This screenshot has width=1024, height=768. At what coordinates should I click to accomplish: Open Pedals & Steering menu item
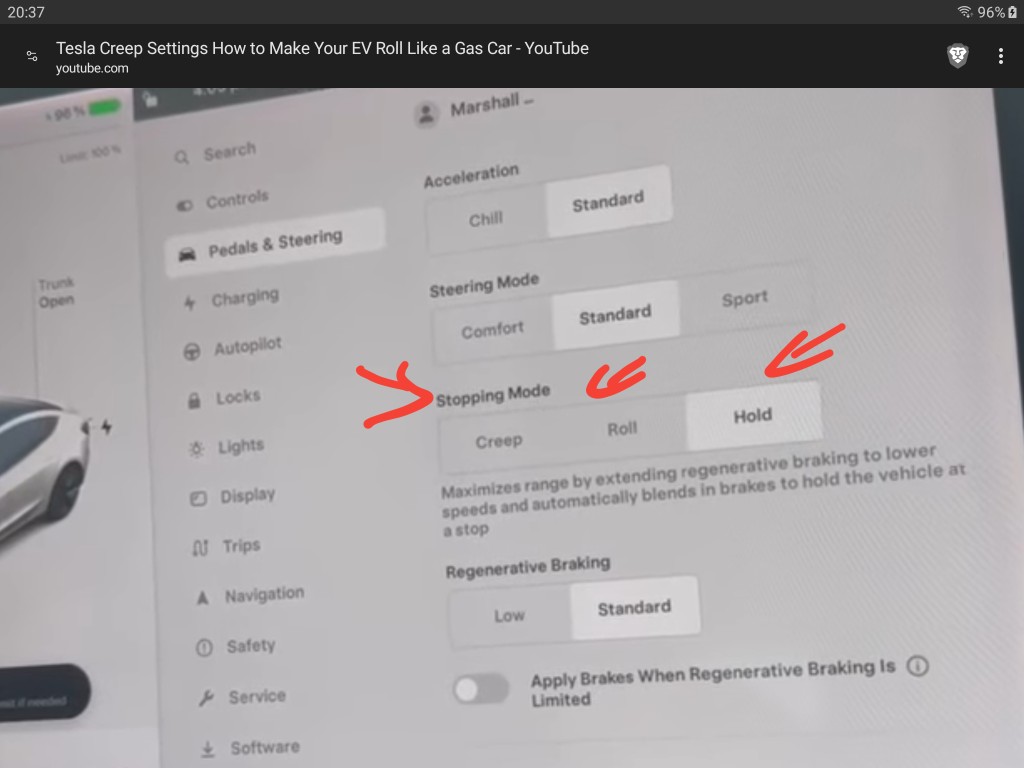point(275,243)
